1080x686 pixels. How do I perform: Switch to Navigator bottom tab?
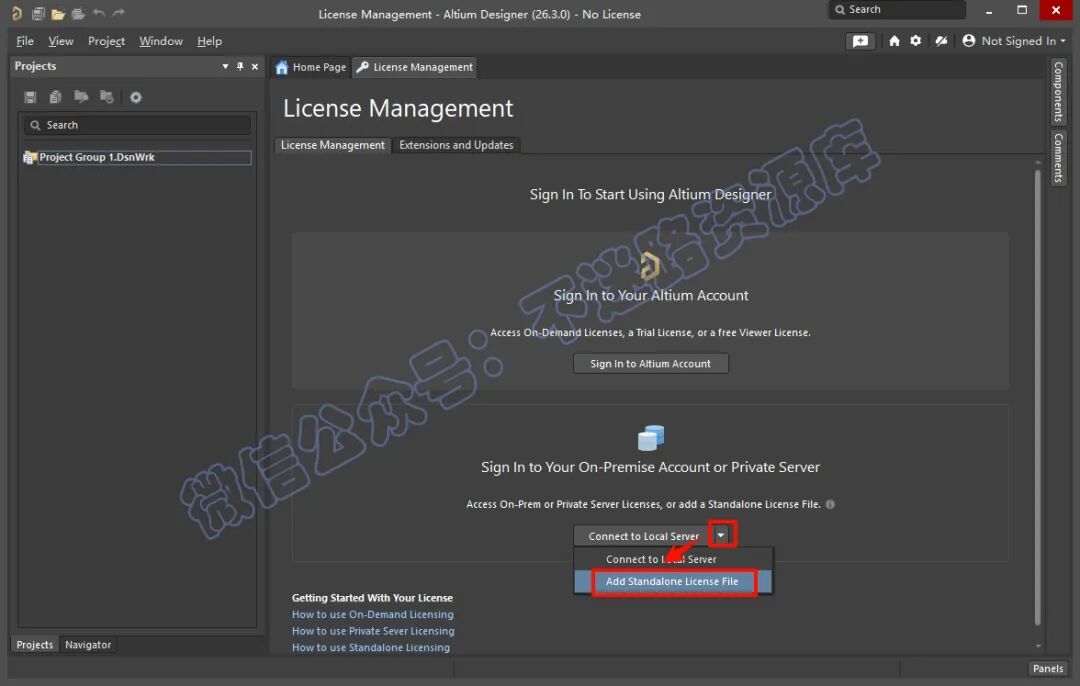coord(88,645)
